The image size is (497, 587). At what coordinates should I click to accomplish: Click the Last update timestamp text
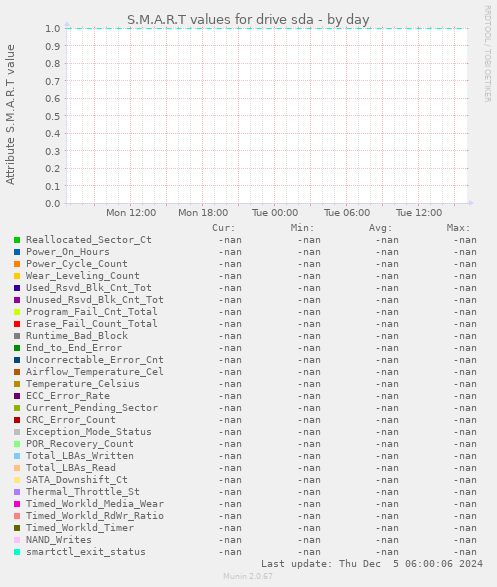click(372, 564)
